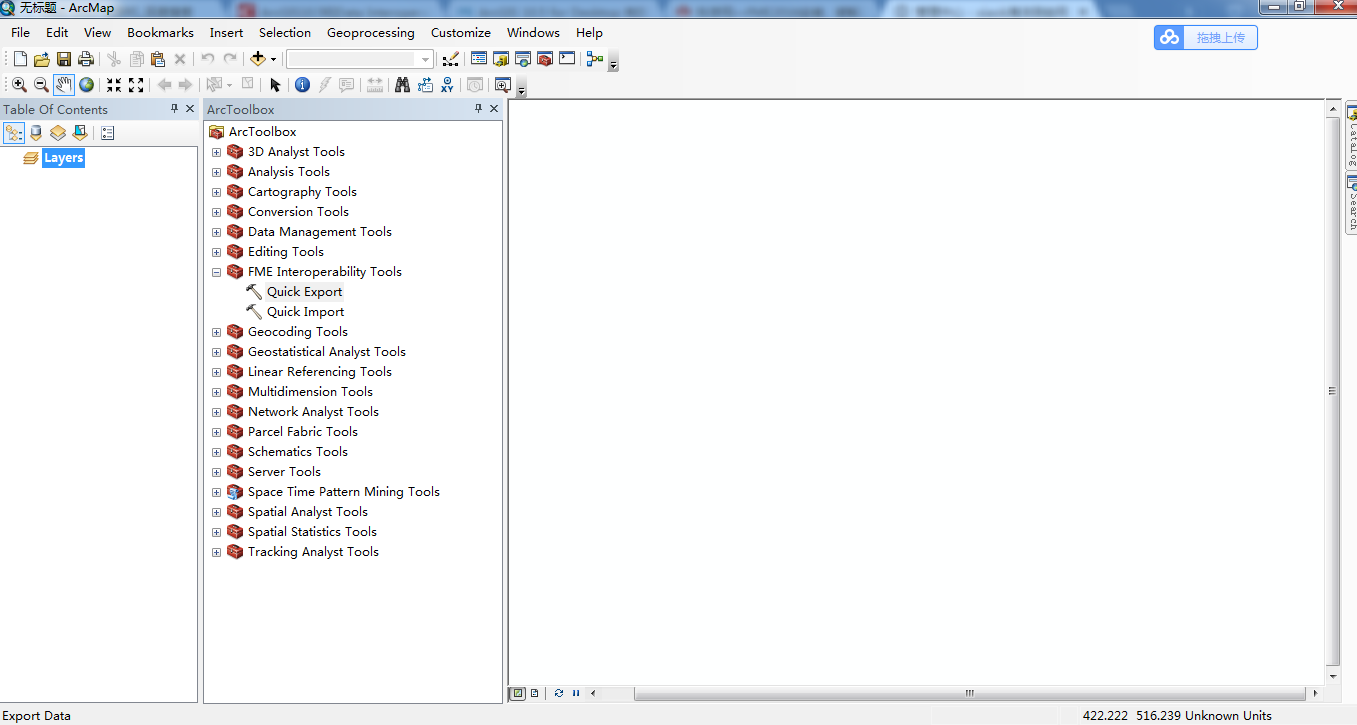
Task: Click the vertical map scrollbar
Action: pos(1332,391)
